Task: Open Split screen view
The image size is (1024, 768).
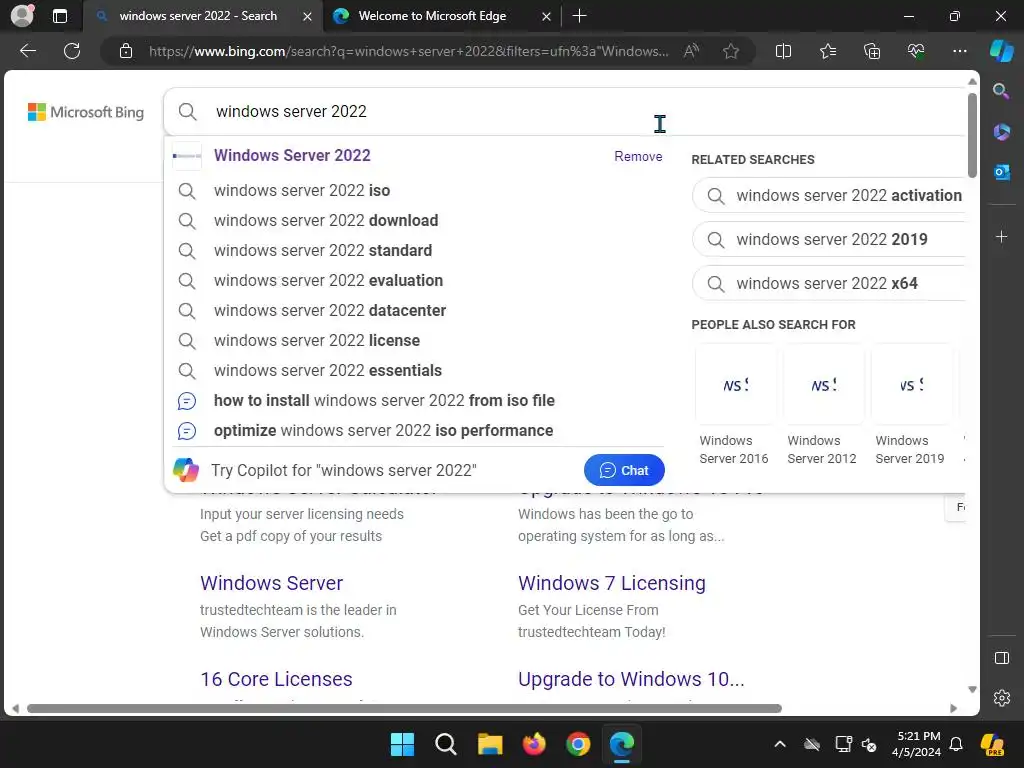Action: pyautogui.click(x=783, y=51)
